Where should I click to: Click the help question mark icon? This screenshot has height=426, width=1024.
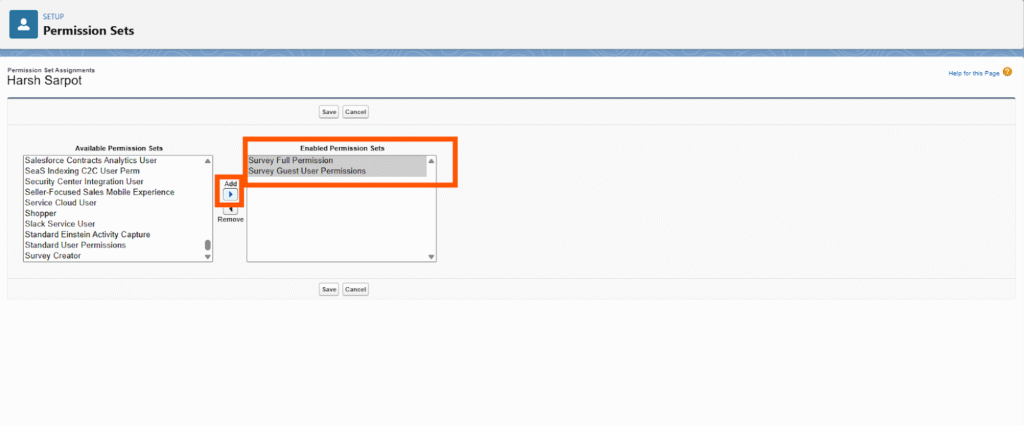(1007, 73)
